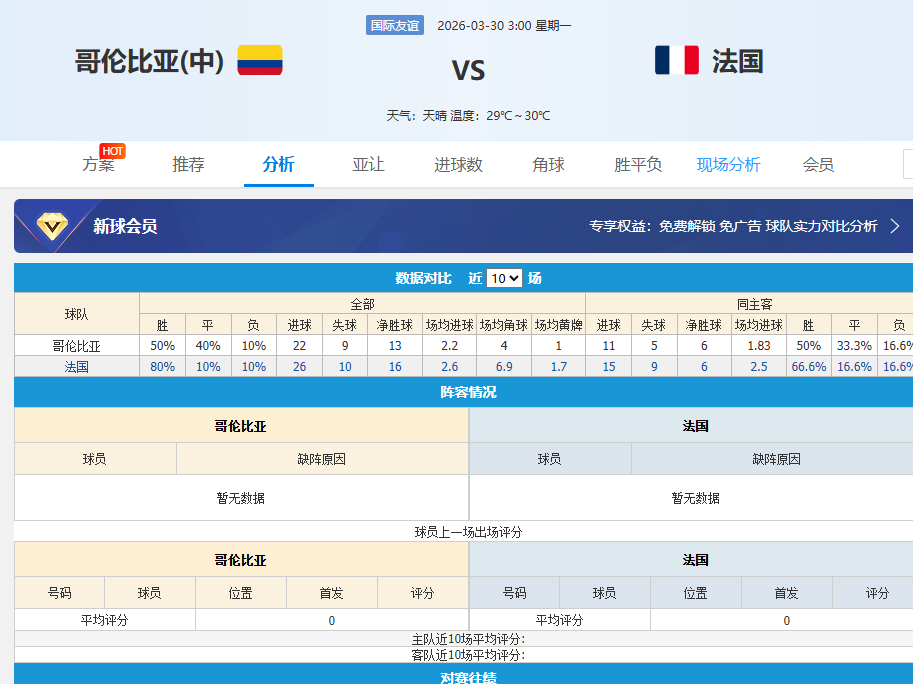Click the France flag icon
The height and width of the screenshot is (684, 913).
pos(677,60)
